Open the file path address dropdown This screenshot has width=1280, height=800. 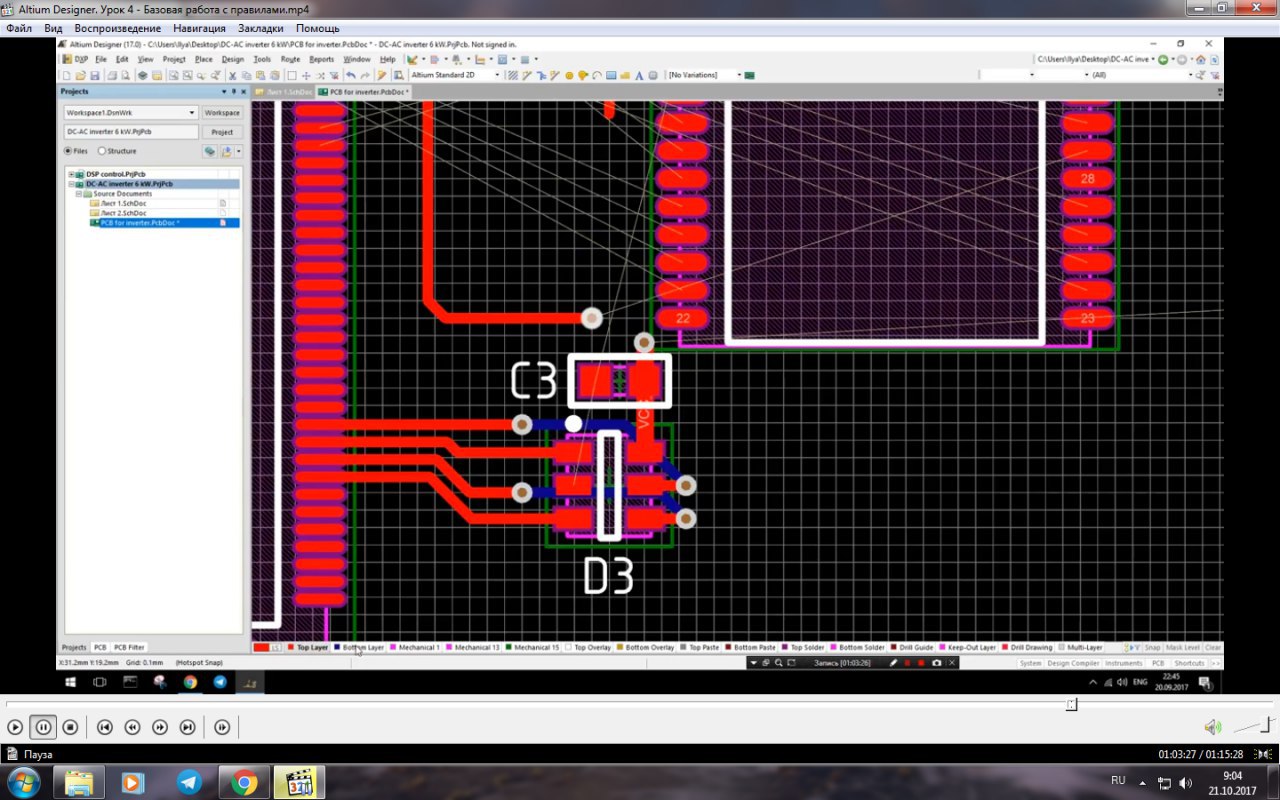point(1153,59)
